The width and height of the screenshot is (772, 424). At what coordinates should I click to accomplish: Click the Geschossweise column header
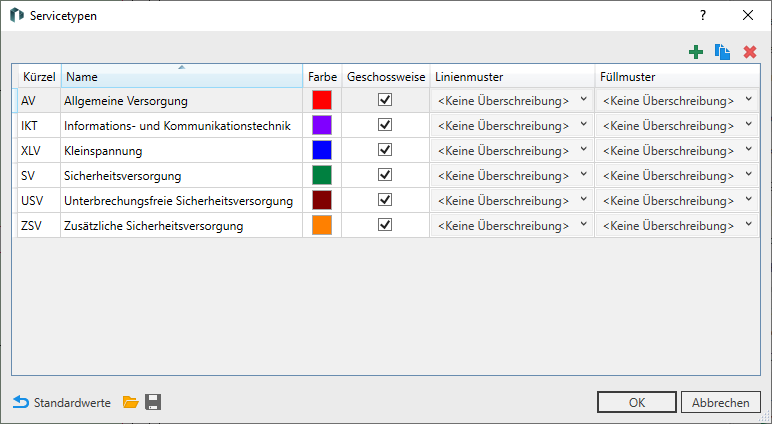pyautogui.click(x=386, y=76)
